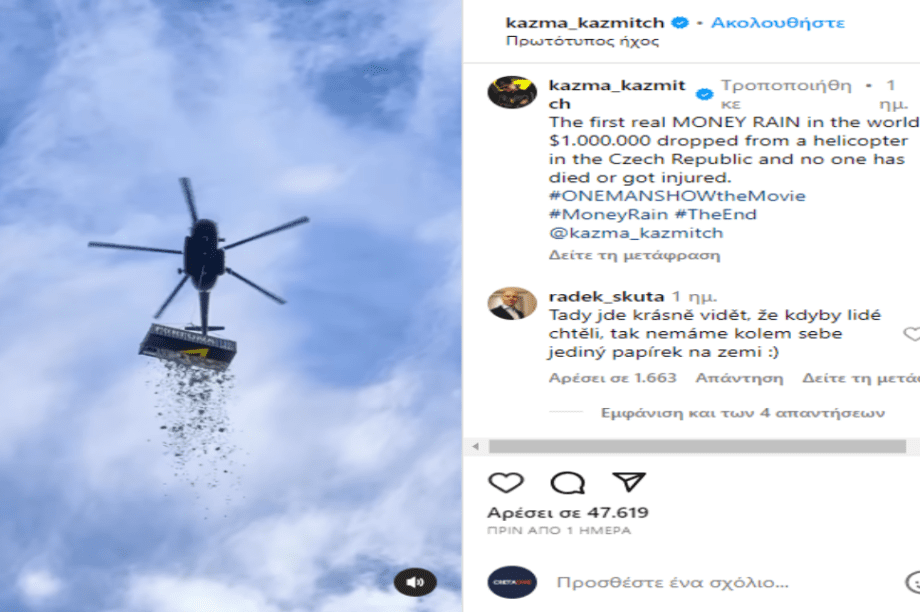Share post with paper plane icon
Screen dimensions: 920x612
click(x=629, y=482)
